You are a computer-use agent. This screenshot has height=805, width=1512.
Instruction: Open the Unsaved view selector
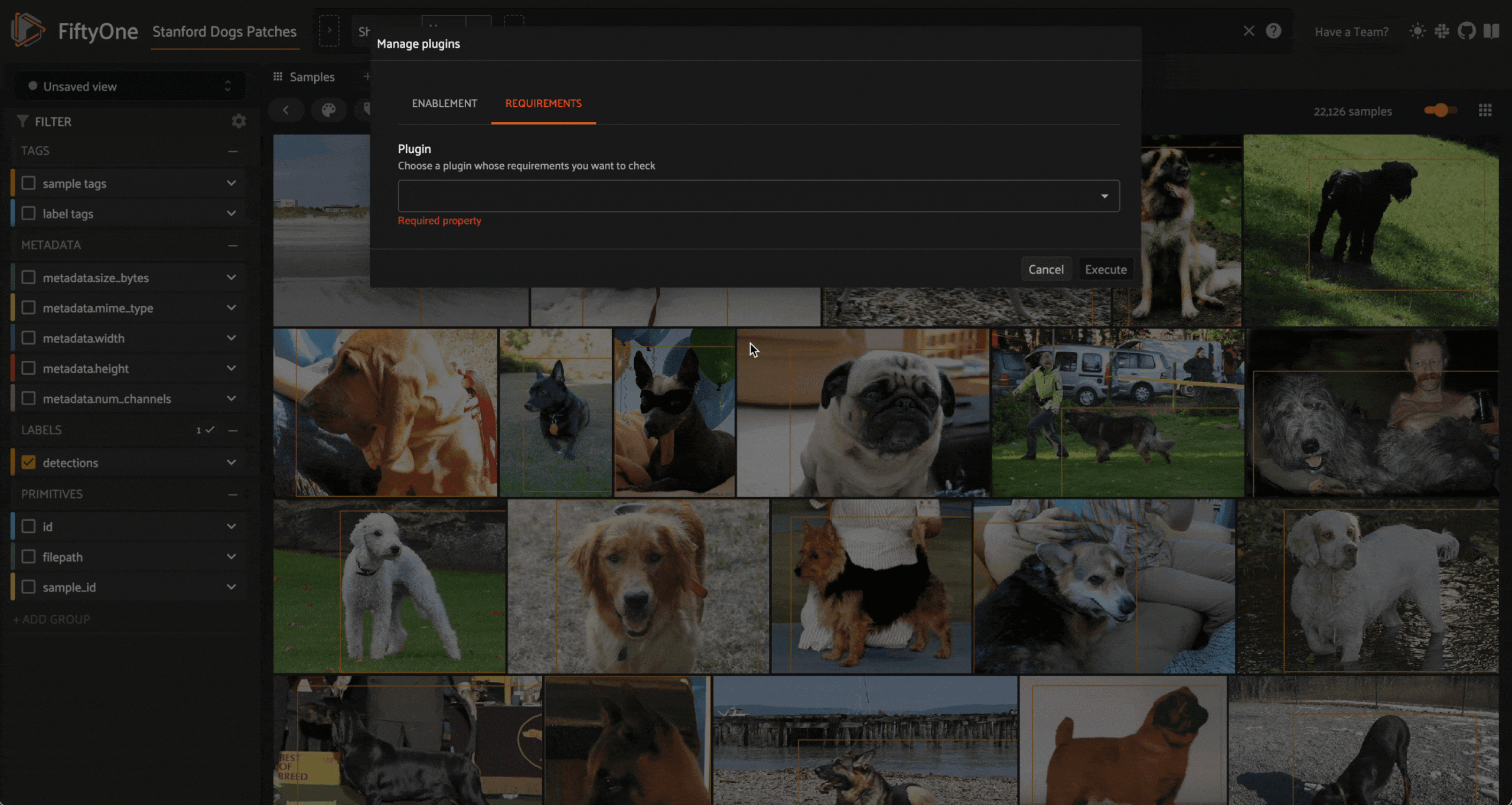click(129, 86)
